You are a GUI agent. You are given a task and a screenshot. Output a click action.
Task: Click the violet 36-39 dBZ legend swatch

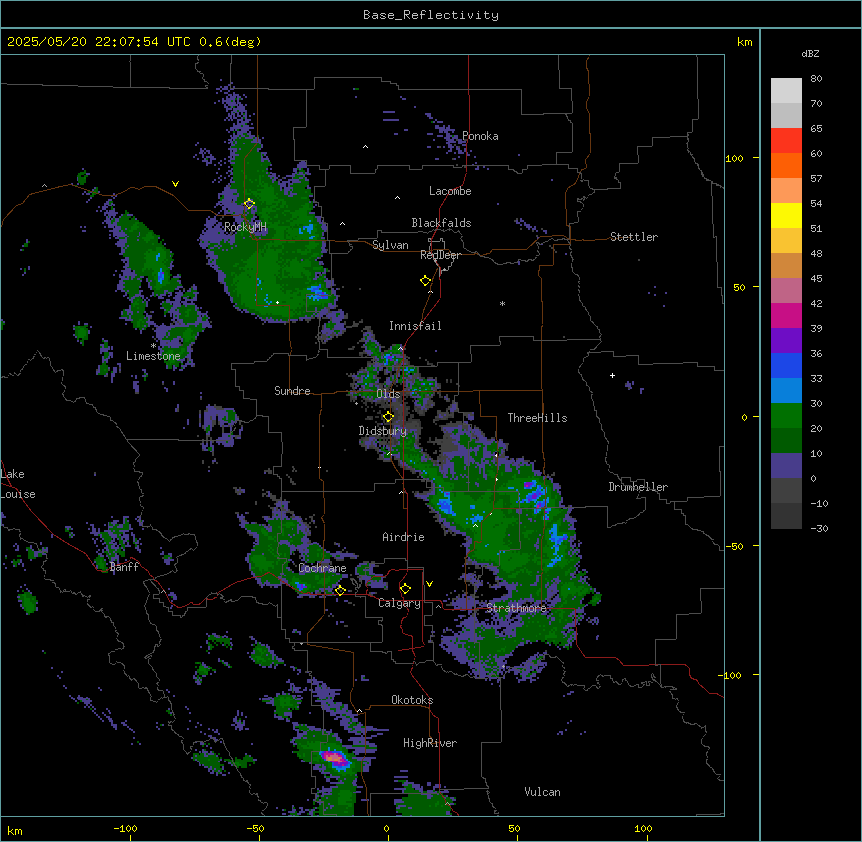click(786, 341)
